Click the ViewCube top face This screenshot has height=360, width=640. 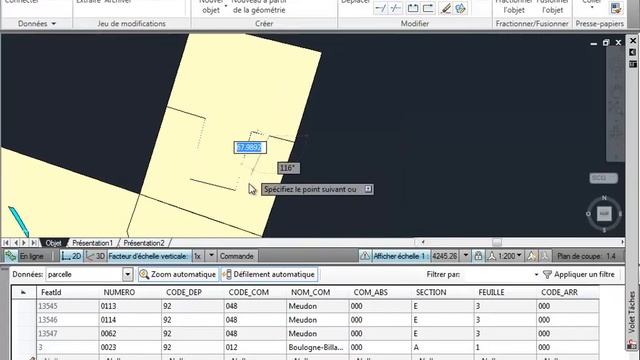coord(604,213)
